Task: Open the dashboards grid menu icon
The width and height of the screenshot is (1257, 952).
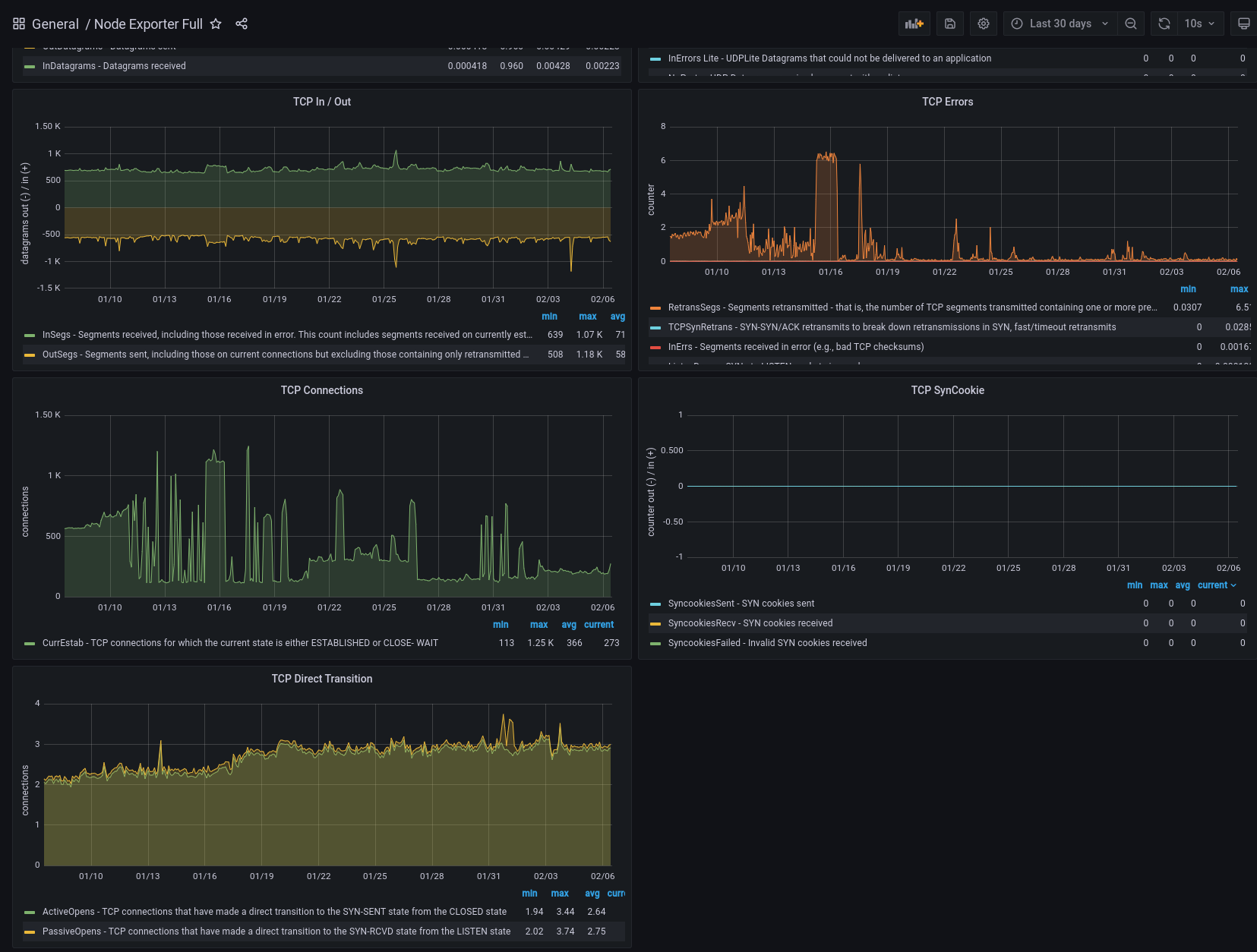Action: [x=19, y=24]
